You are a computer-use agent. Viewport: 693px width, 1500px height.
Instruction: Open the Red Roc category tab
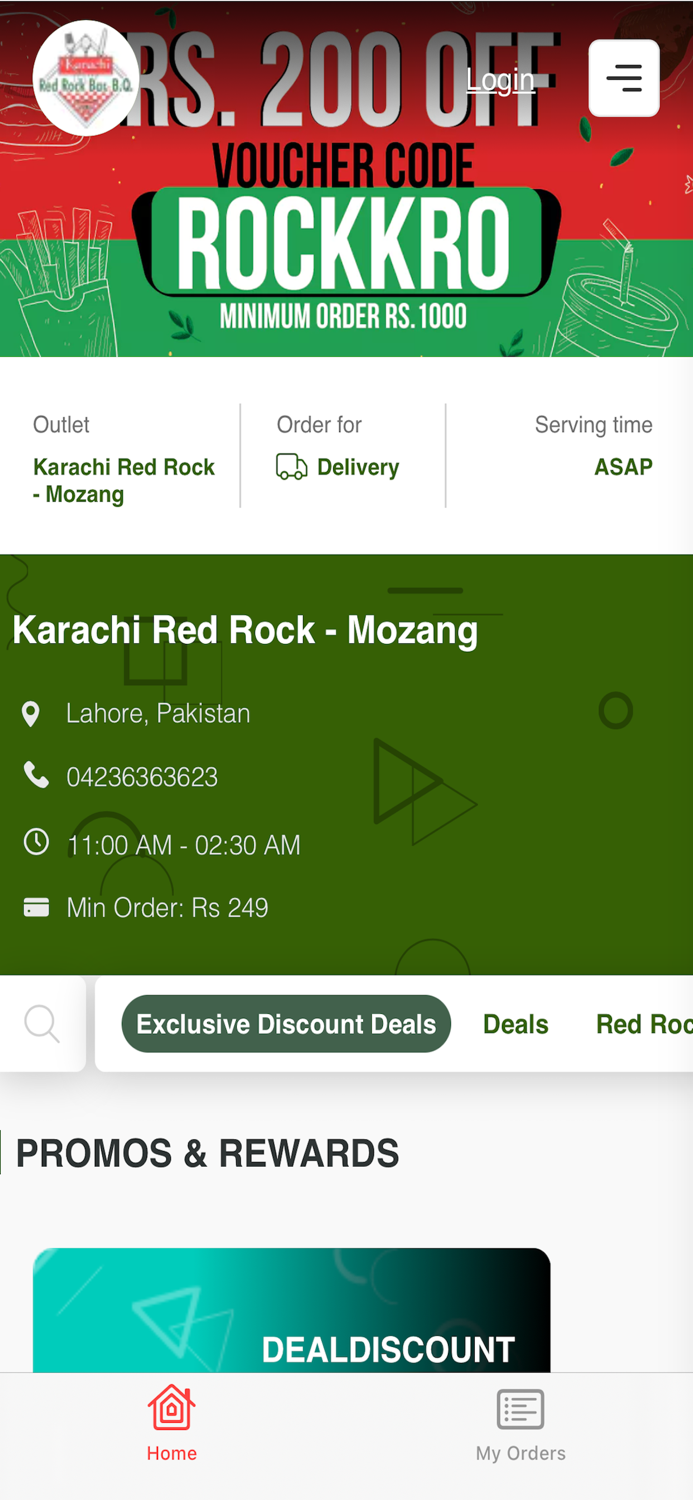click(x=644, y=1023)
